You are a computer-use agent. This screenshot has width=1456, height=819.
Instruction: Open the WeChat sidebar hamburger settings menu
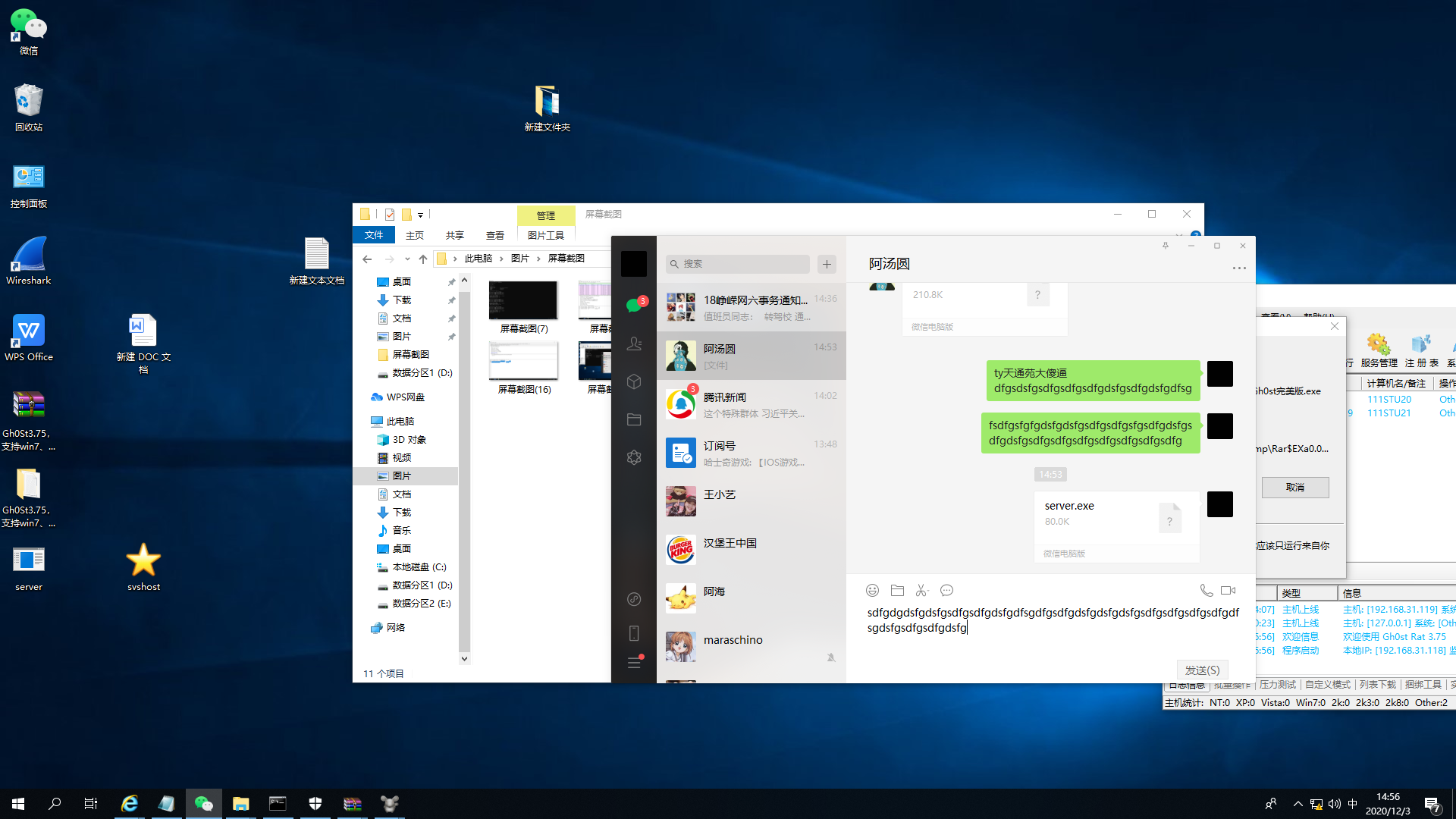click(634, 663)
